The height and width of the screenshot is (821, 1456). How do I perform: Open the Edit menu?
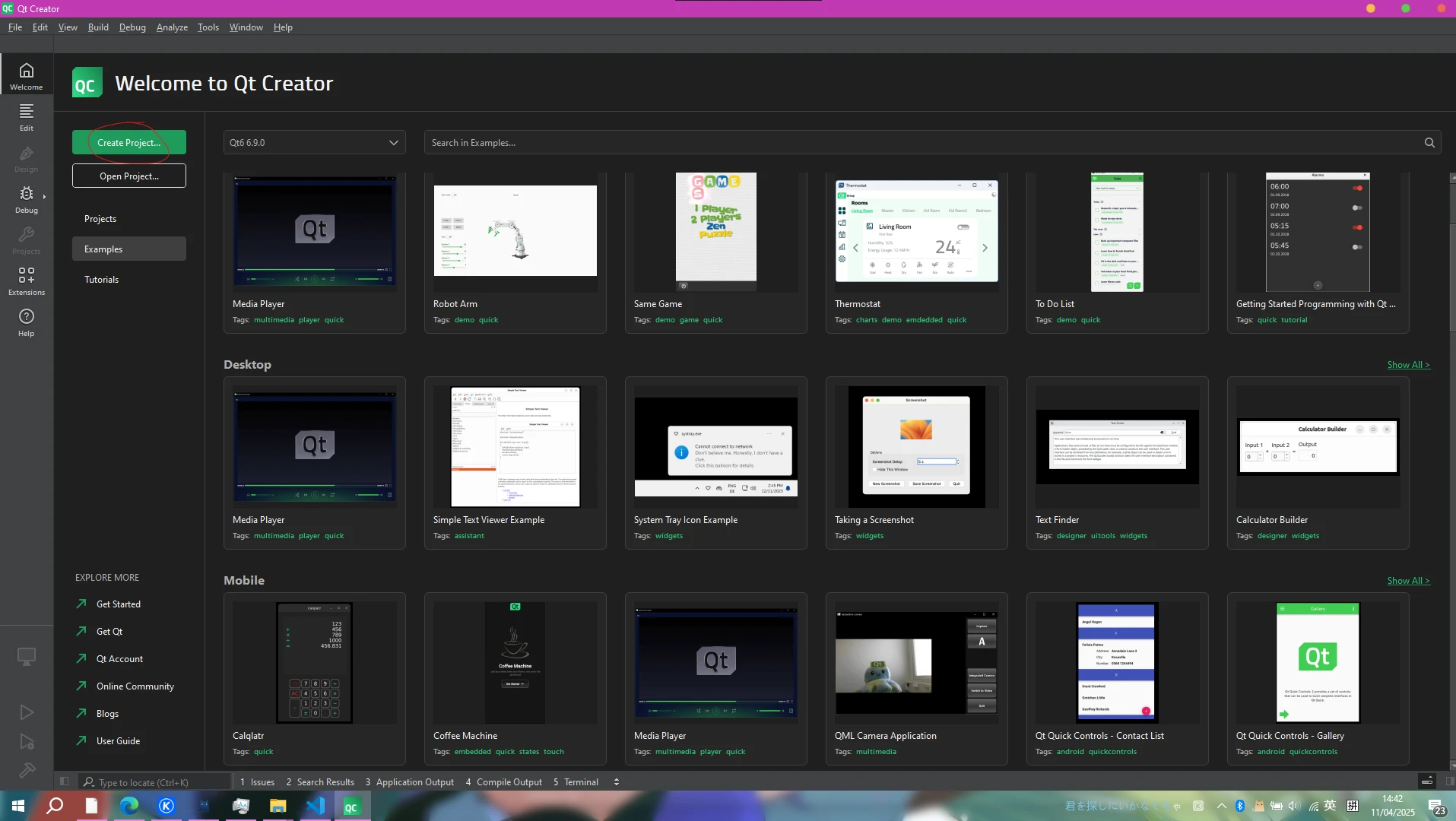pos(40,27)
